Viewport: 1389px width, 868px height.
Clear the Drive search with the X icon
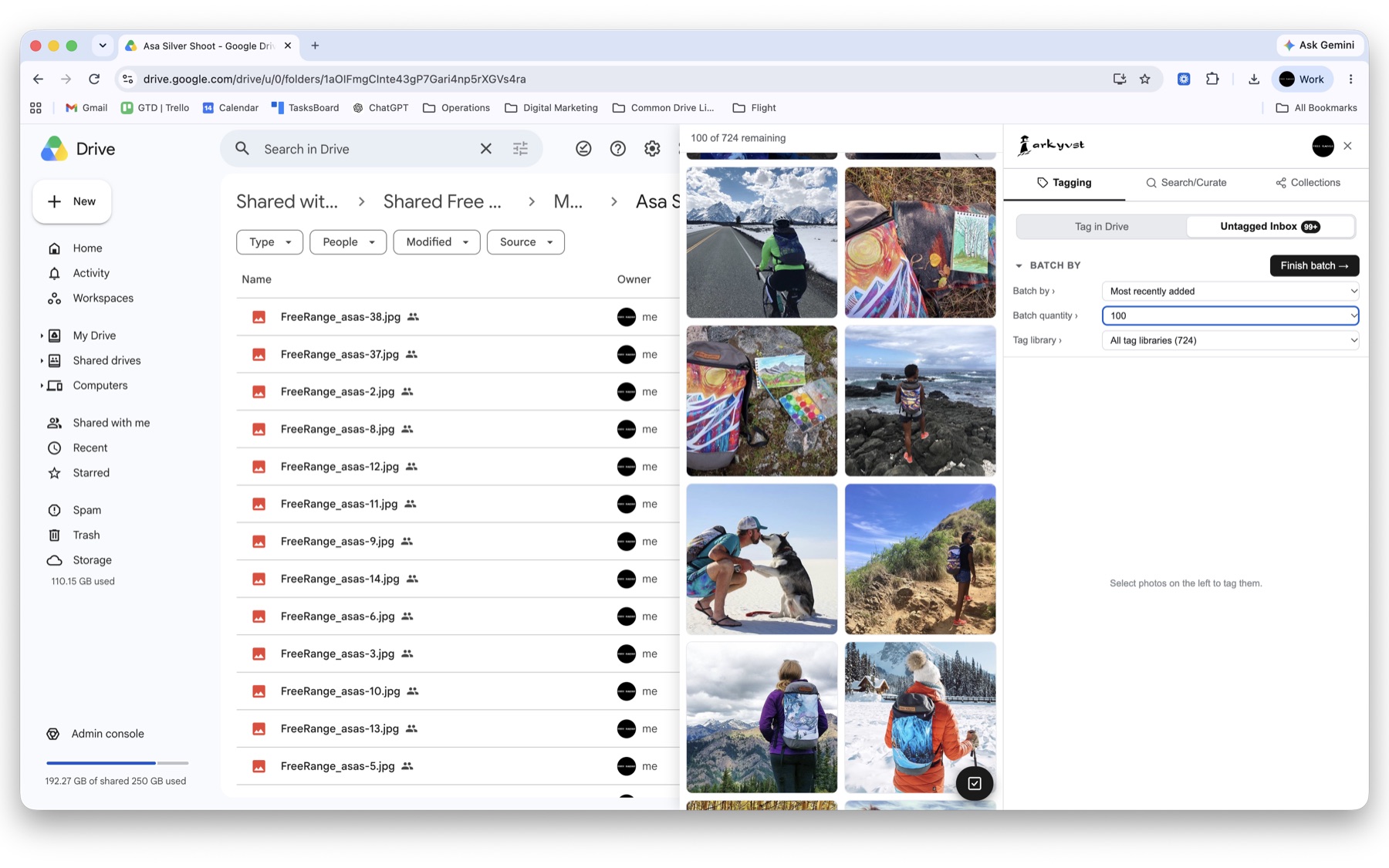point(486,149)
